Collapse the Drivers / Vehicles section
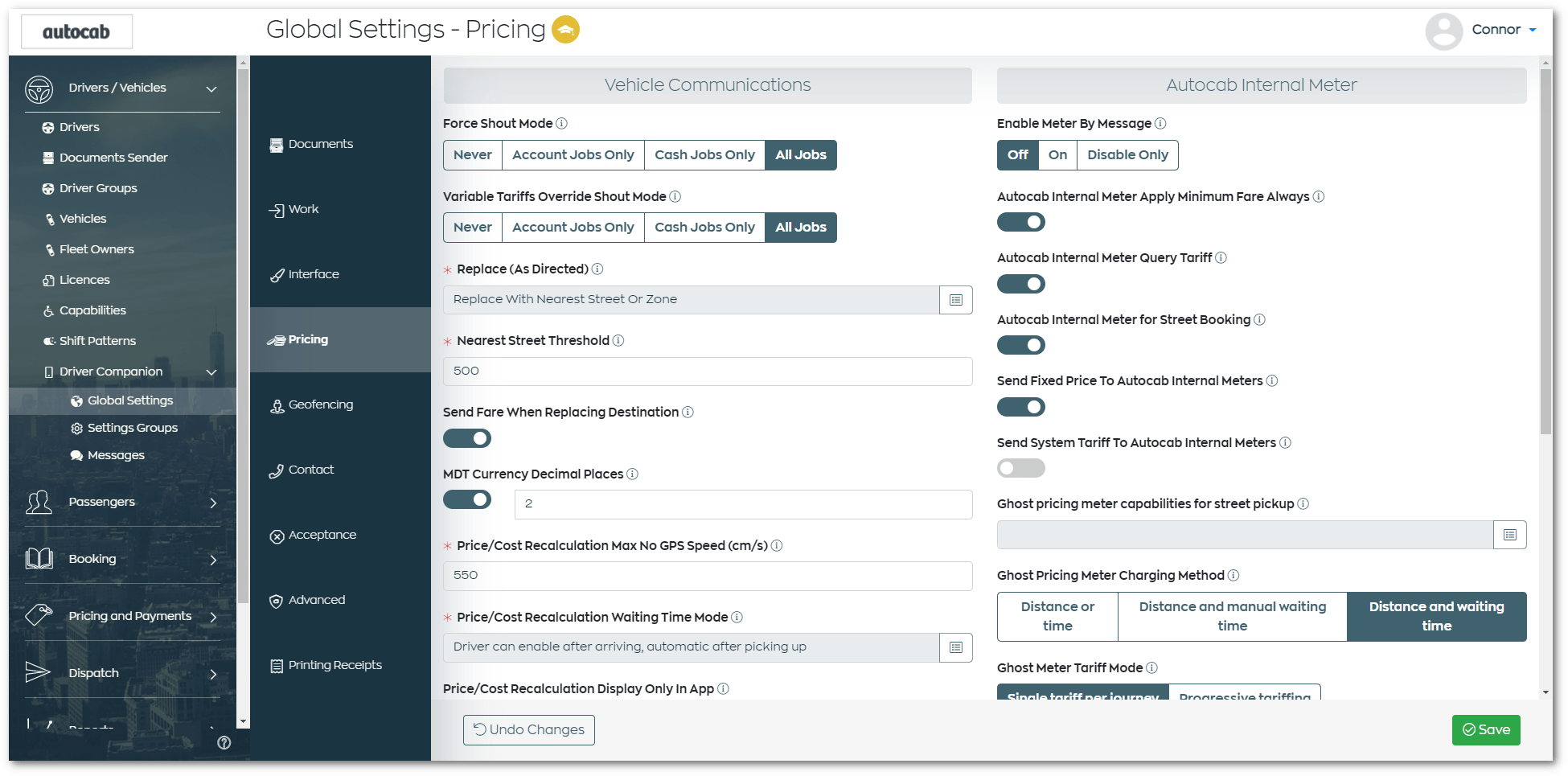The height and width of the screenshot is (776, 1568). tap(211, 88)
